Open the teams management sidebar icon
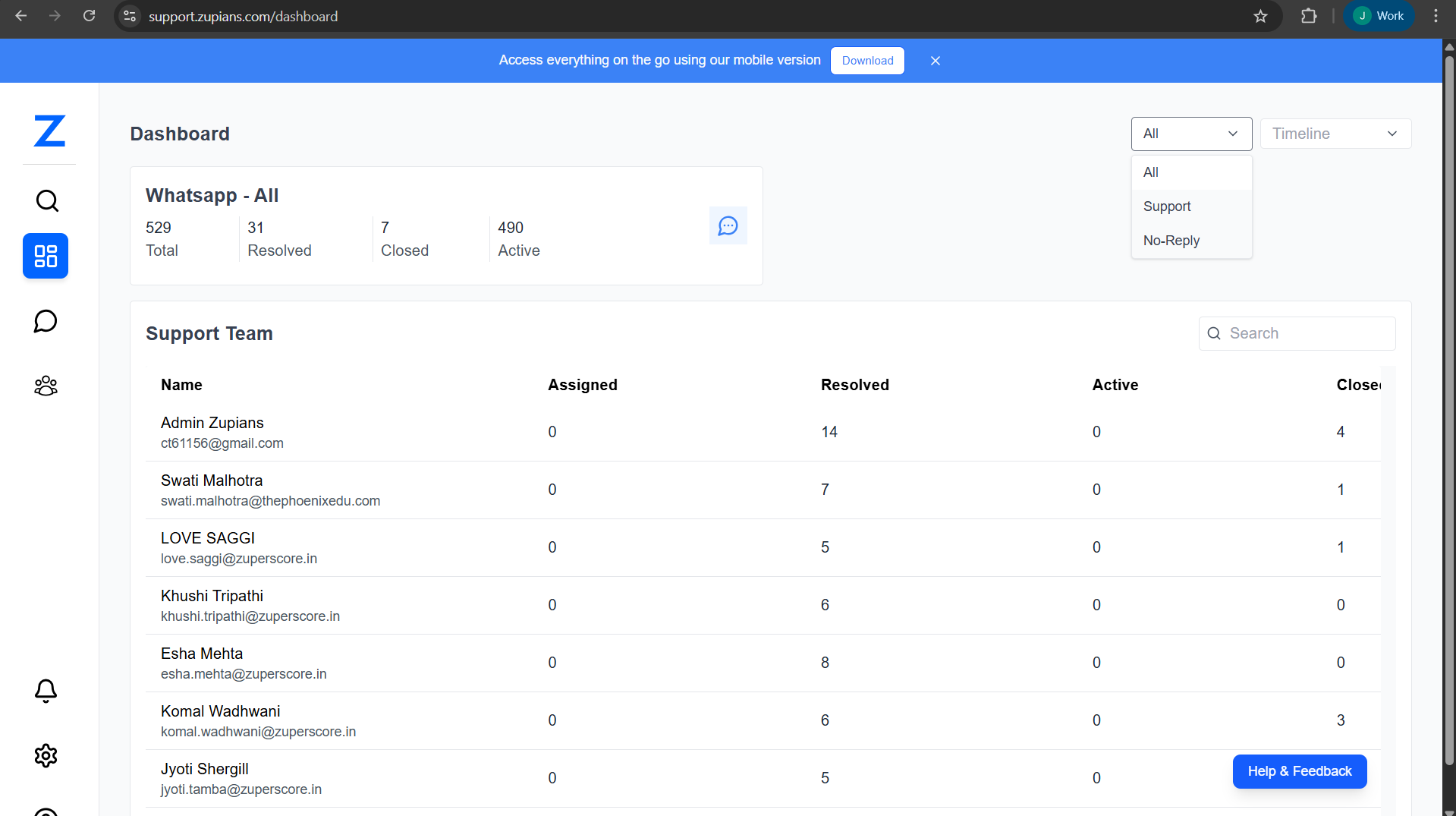1456x816 pixels. point(46,386)
